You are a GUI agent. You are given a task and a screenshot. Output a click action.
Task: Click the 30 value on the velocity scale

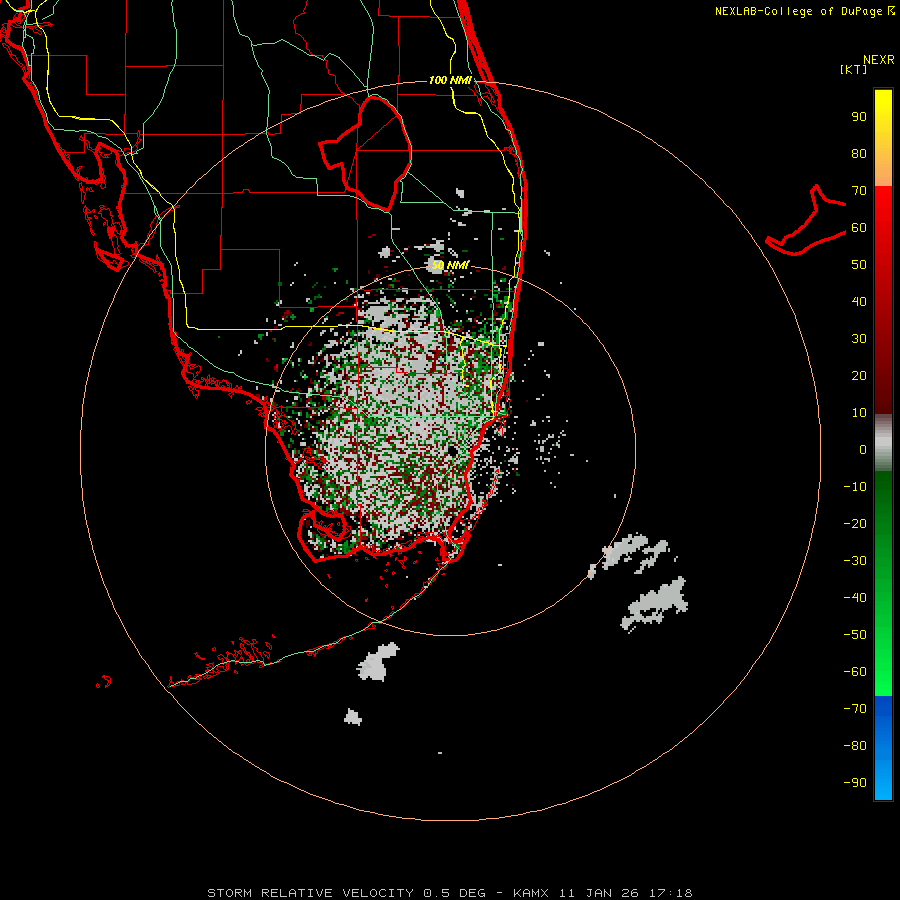coord(859,339)
